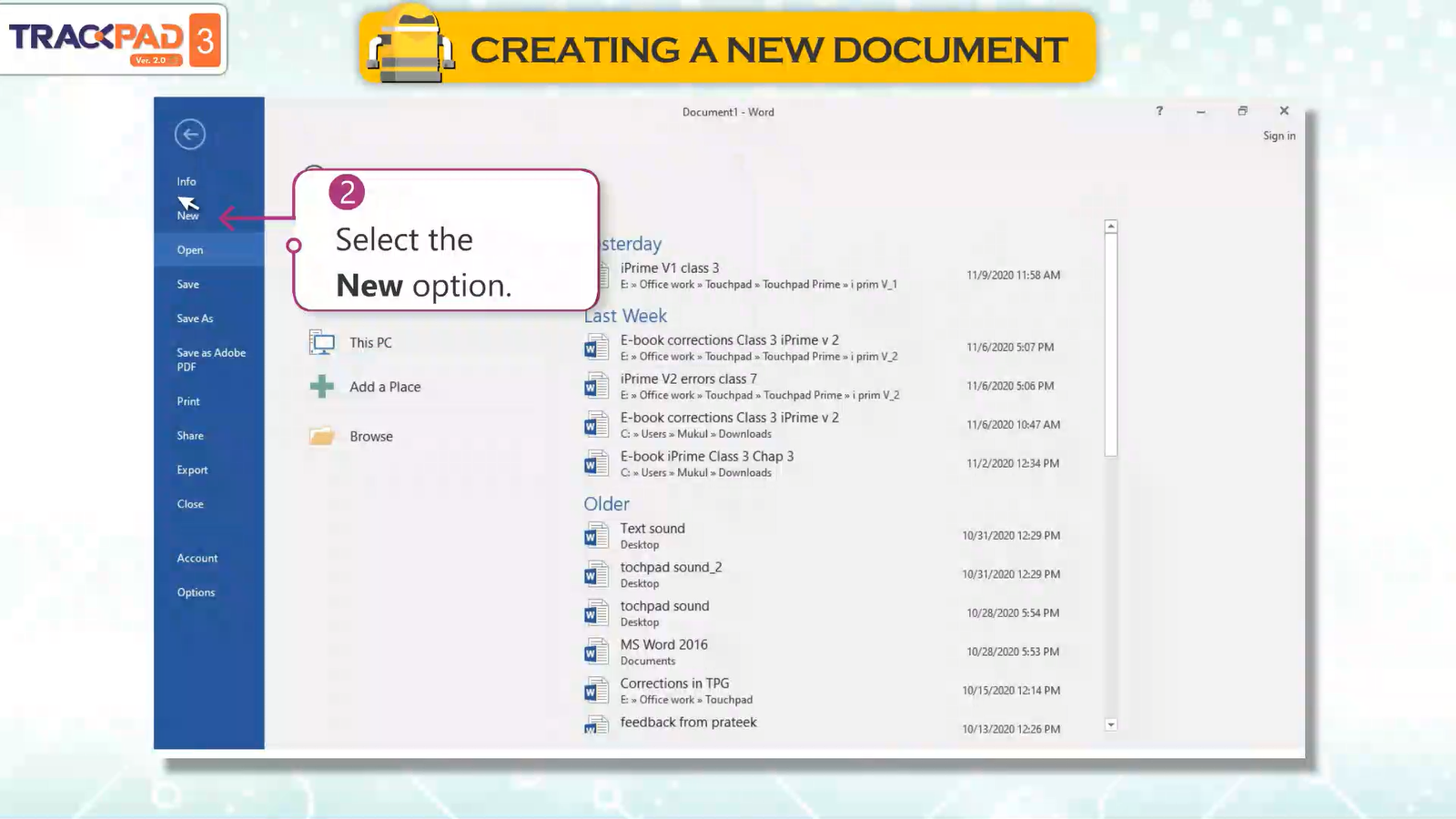Click the 10/13/2020 12:26 PM timestamp
The image size is (1456, 819).
pos(1011,729)
